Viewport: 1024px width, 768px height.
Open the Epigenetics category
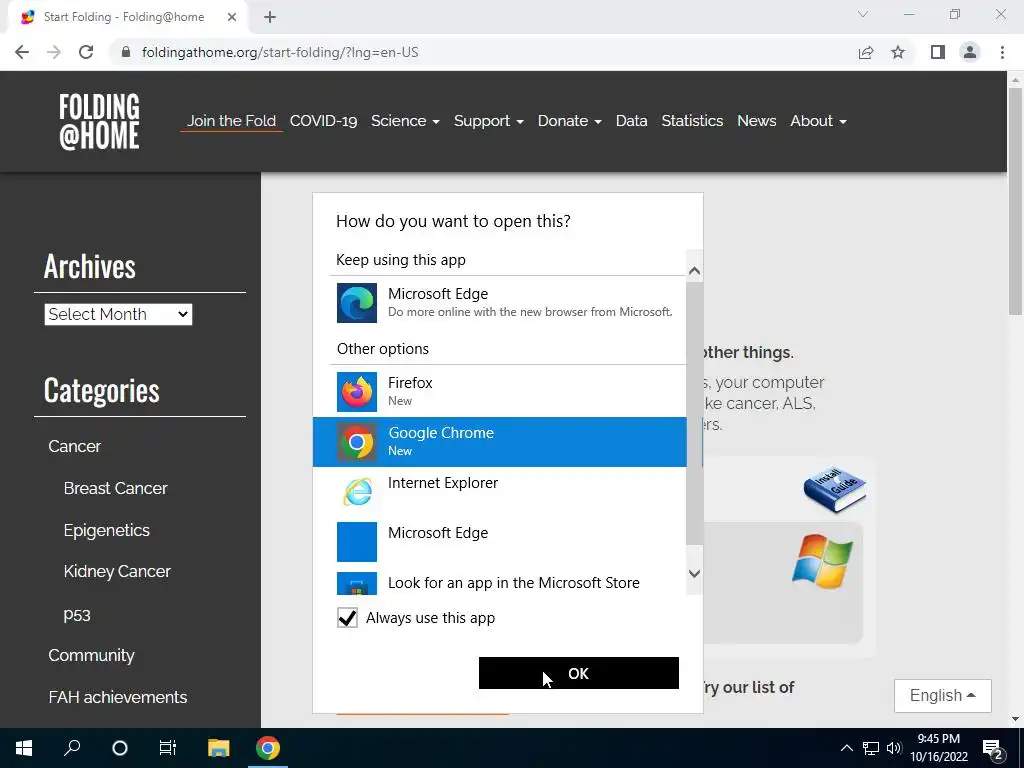point(106,530)
